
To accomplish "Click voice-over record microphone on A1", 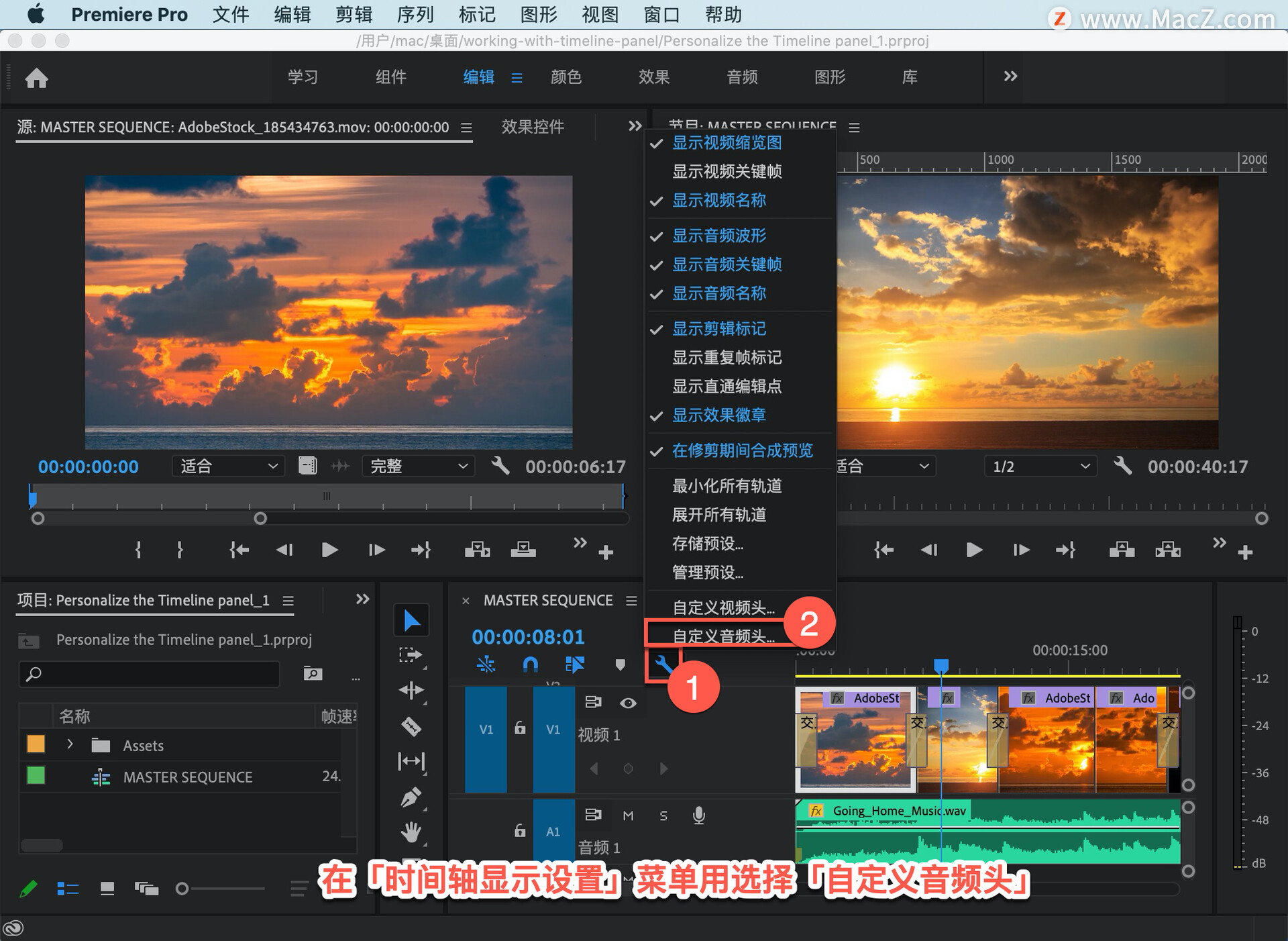I will (x=698, y=815).
